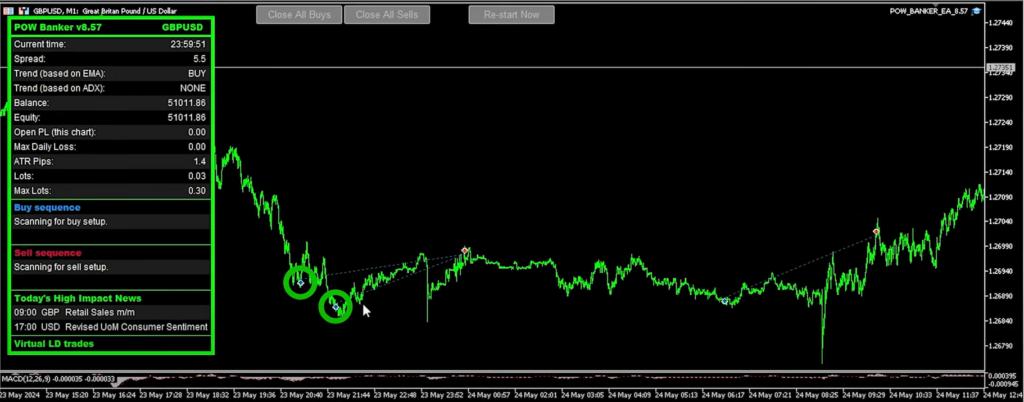Select the first green-circled buy marker
1024x402 pixels.
pos(300,283)
